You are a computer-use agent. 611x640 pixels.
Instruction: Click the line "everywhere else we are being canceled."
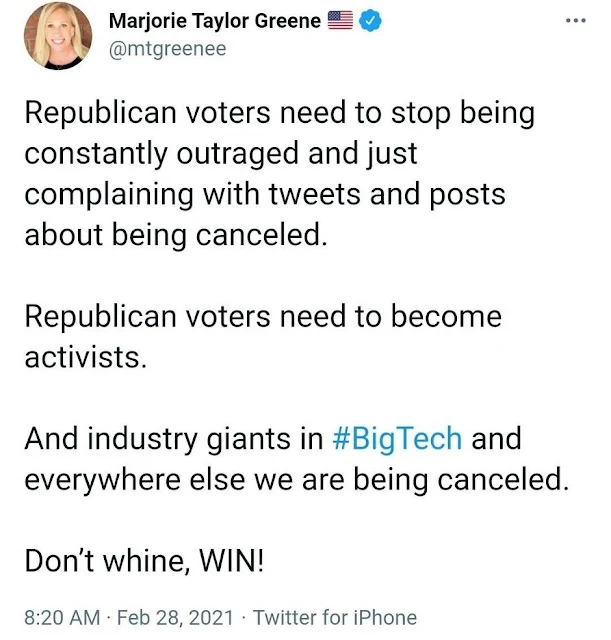tap(297, 480)
